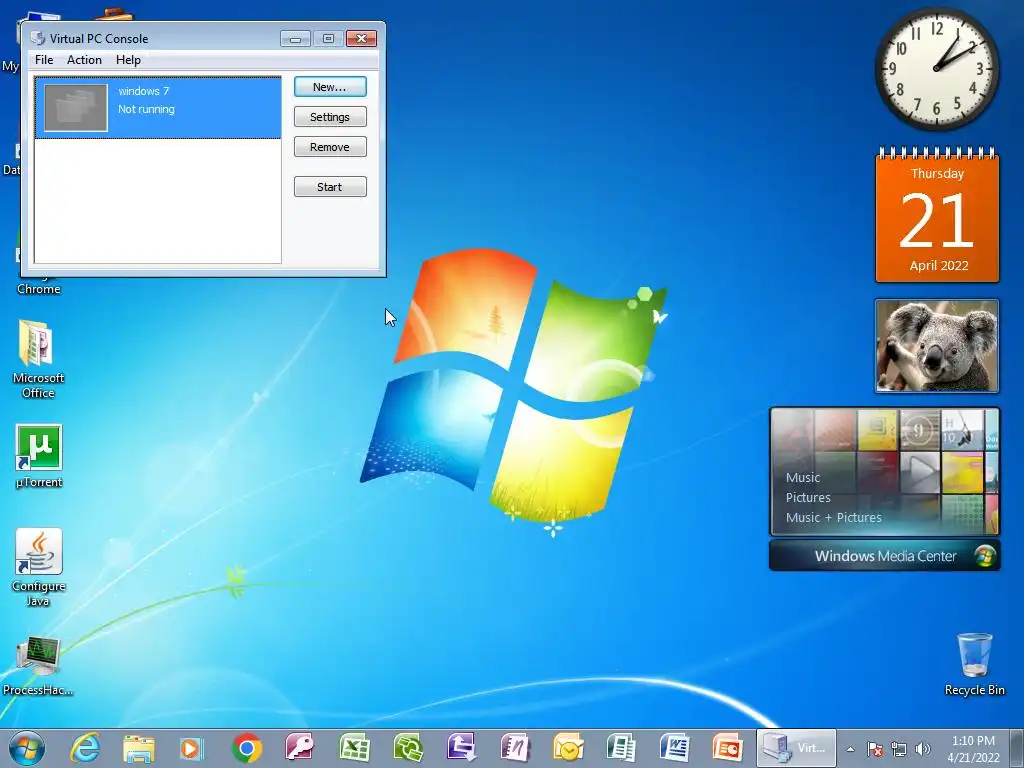Open Microsoft Word from the taskbar
The height and width of the screenshot is (768, 1024).
675,748
